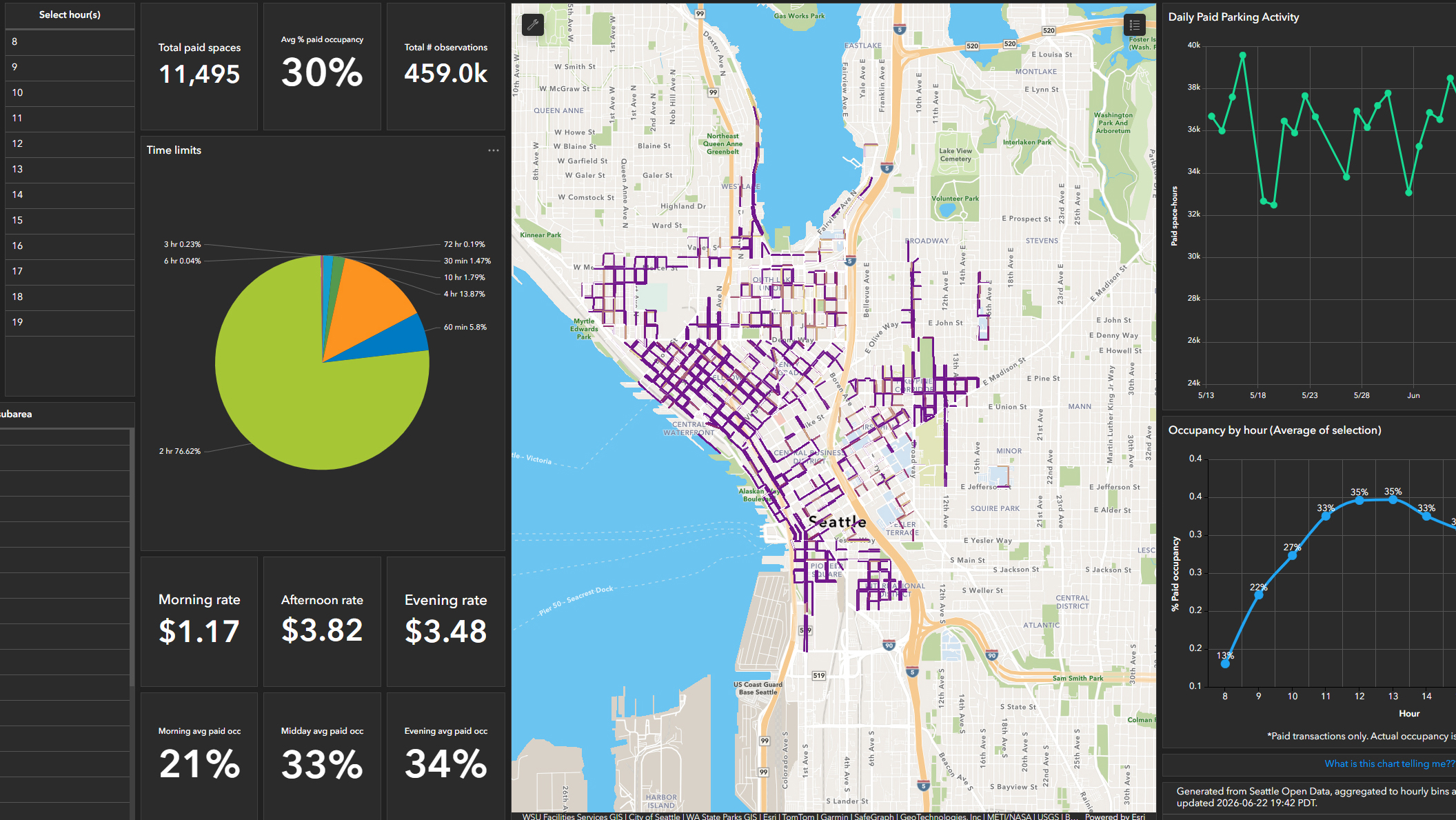Select hour 18 in the hour list

[x=70, y=297]
